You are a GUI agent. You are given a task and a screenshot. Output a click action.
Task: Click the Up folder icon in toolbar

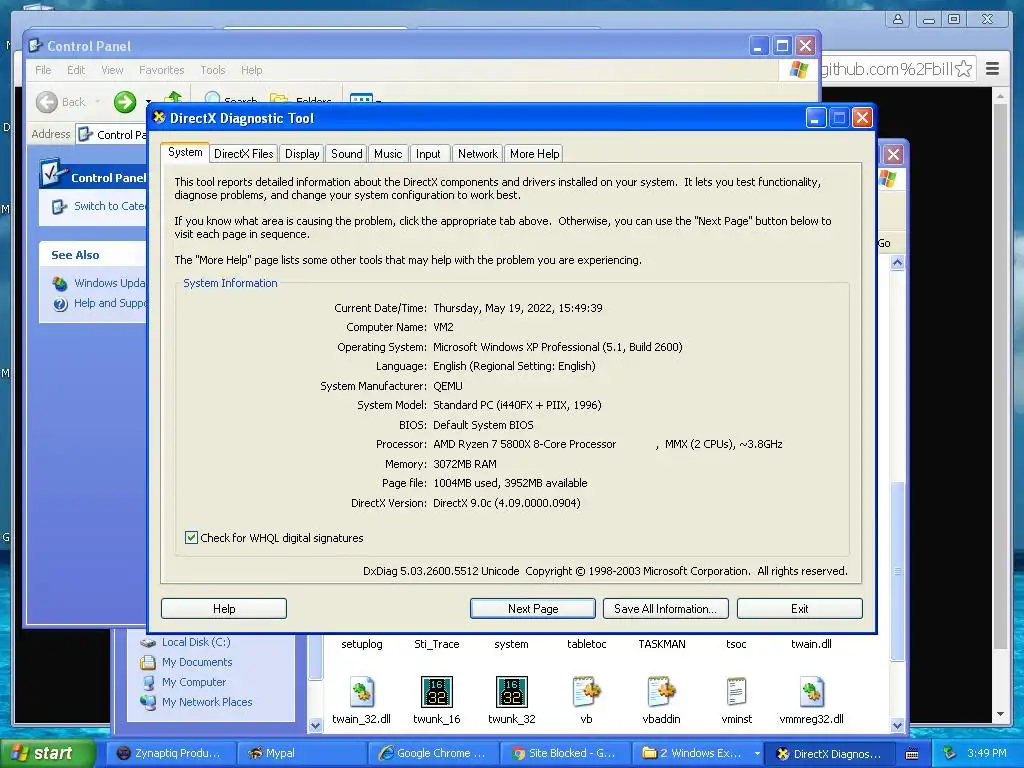tap(172, 98)
